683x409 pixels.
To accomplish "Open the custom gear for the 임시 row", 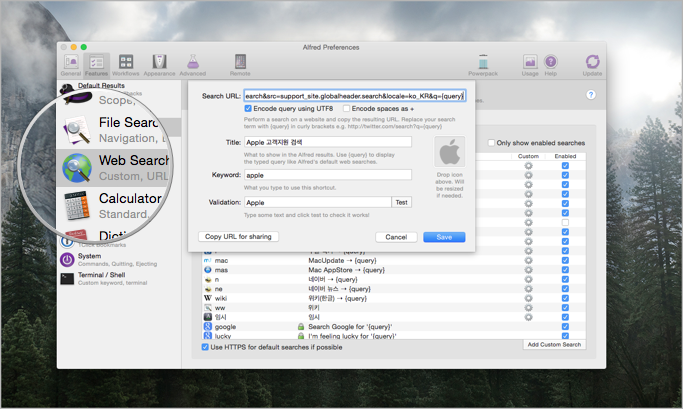I will [528, 317].
